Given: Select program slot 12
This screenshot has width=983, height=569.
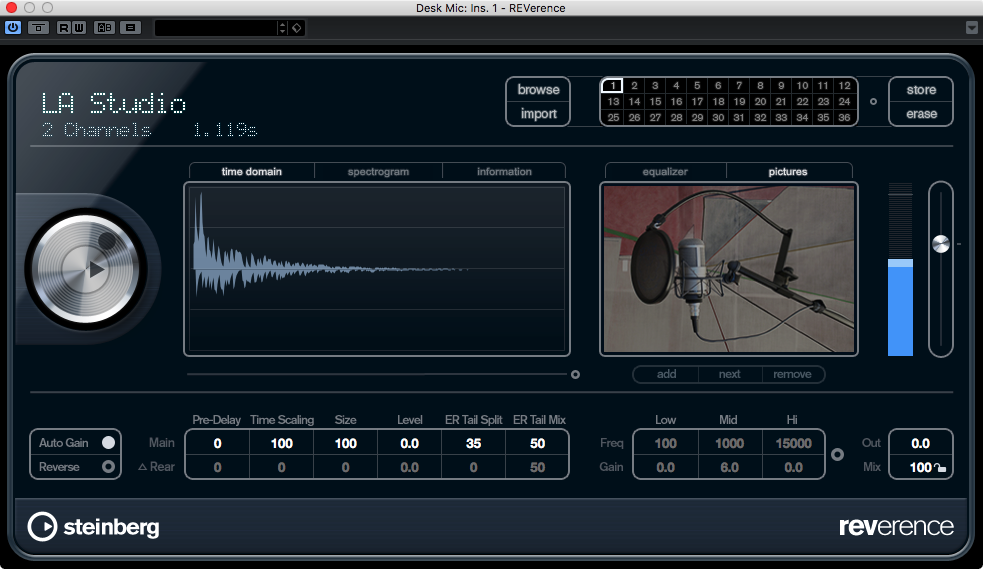Looking at the screenshot, I should tap(844, 86).
